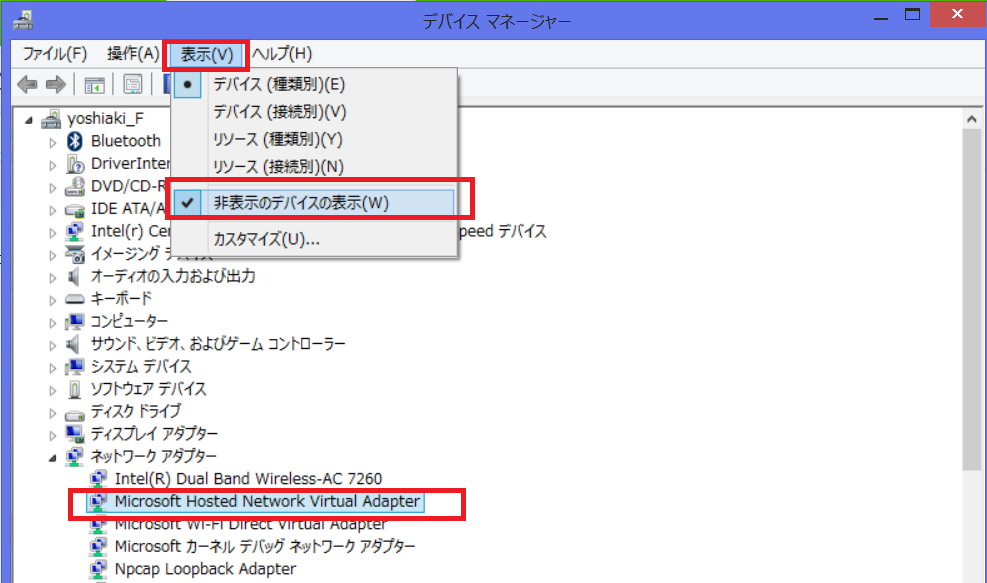This screenshot has height=583, width=987.
Task: Expand the キーボード node
Action: click(53, 300)
